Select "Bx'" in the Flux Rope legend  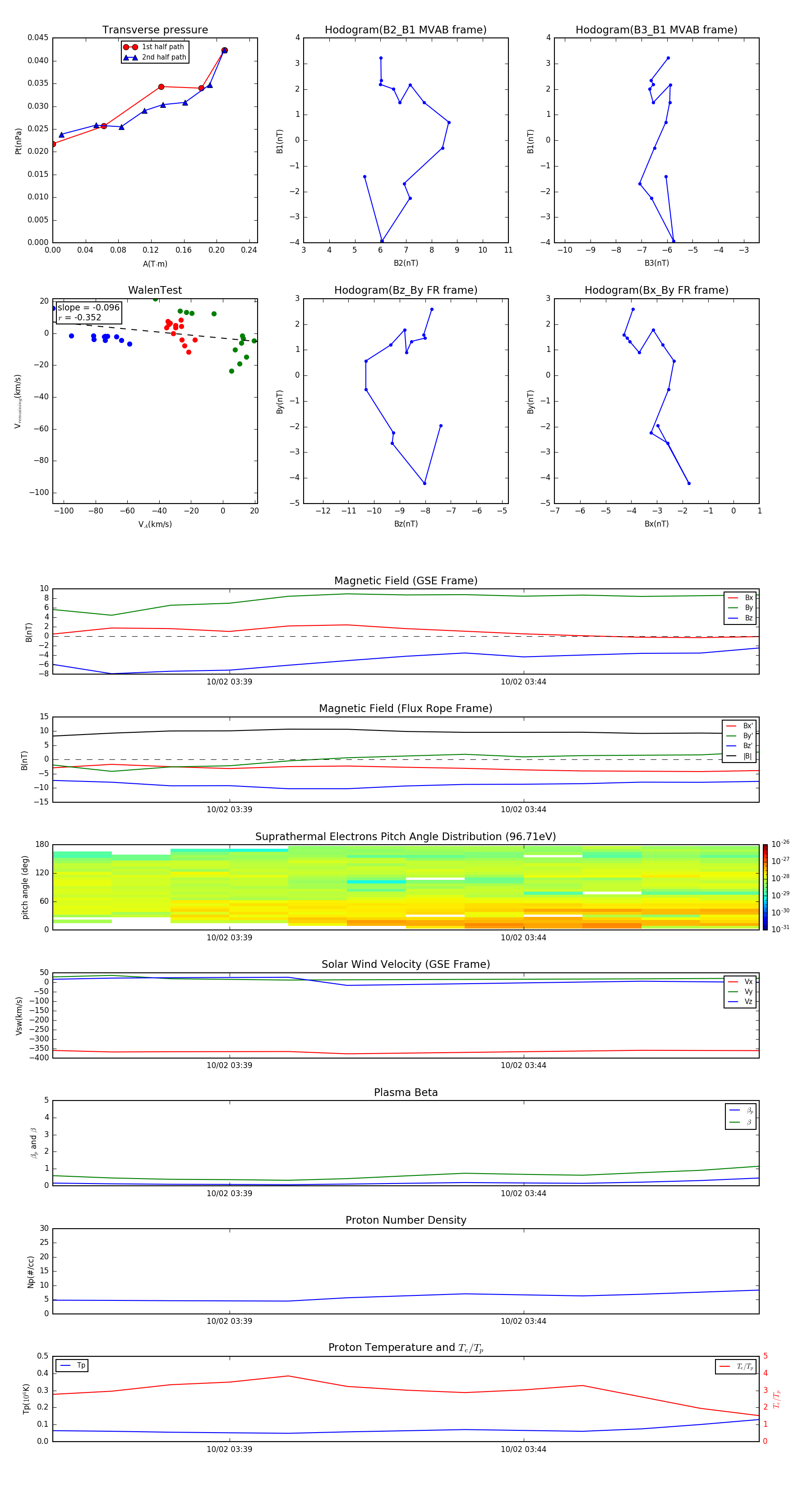click(x=740, y=726)
